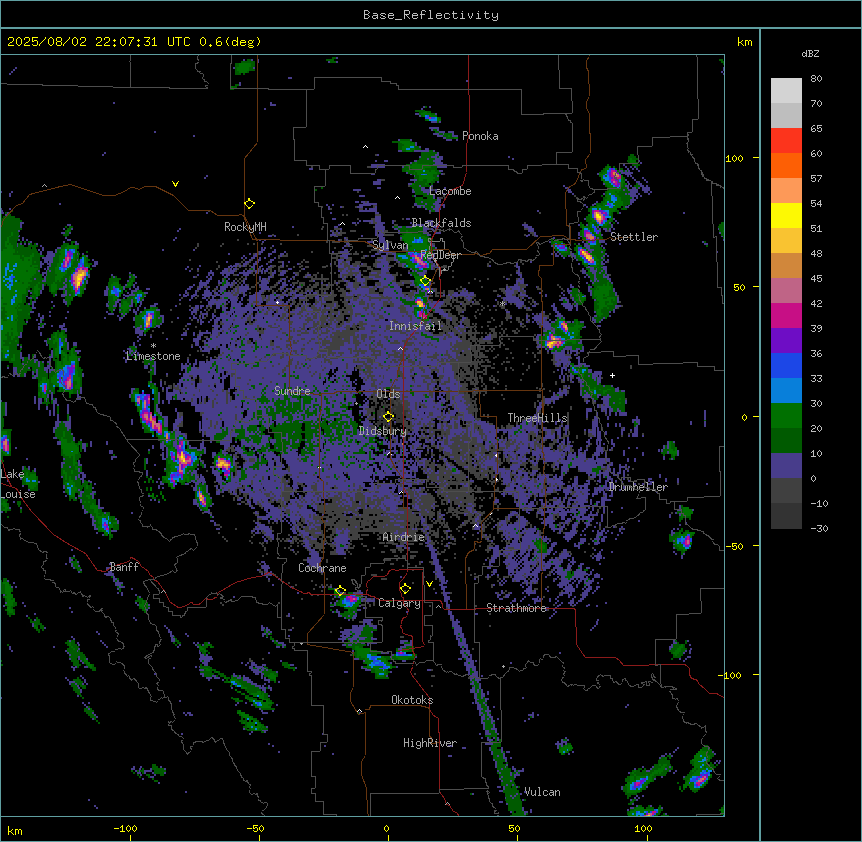Click the Olds city label
Image resolution: width=862 pixels, height=842 pixels.
[x=388, y=394]
